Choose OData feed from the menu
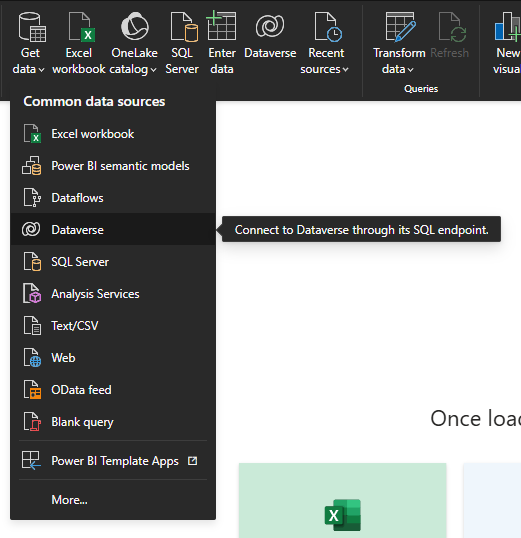The height and width of the screenshot is (538, 521). click(x=113, y=390)
